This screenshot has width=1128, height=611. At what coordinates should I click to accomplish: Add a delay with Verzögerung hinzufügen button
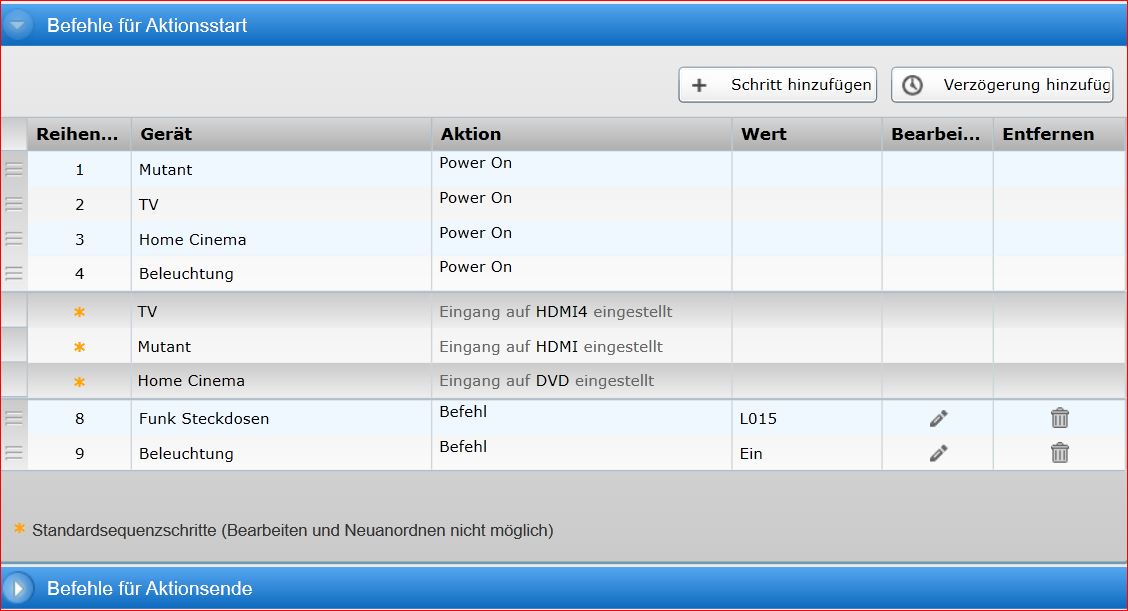pos(1002,85)
